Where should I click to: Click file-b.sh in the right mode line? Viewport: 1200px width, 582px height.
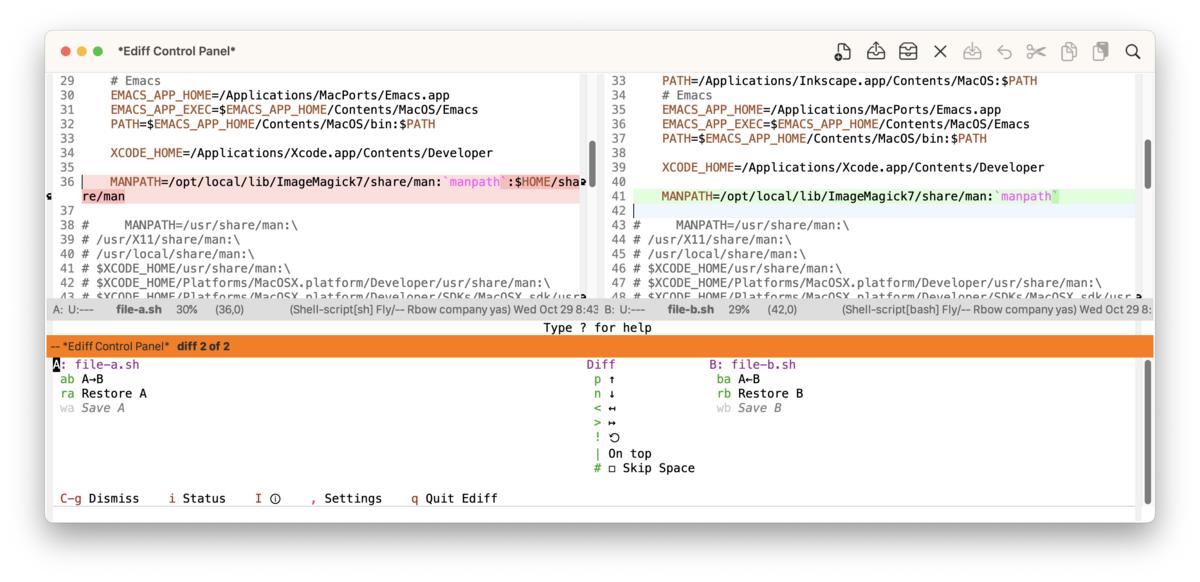tap(692, 311)
